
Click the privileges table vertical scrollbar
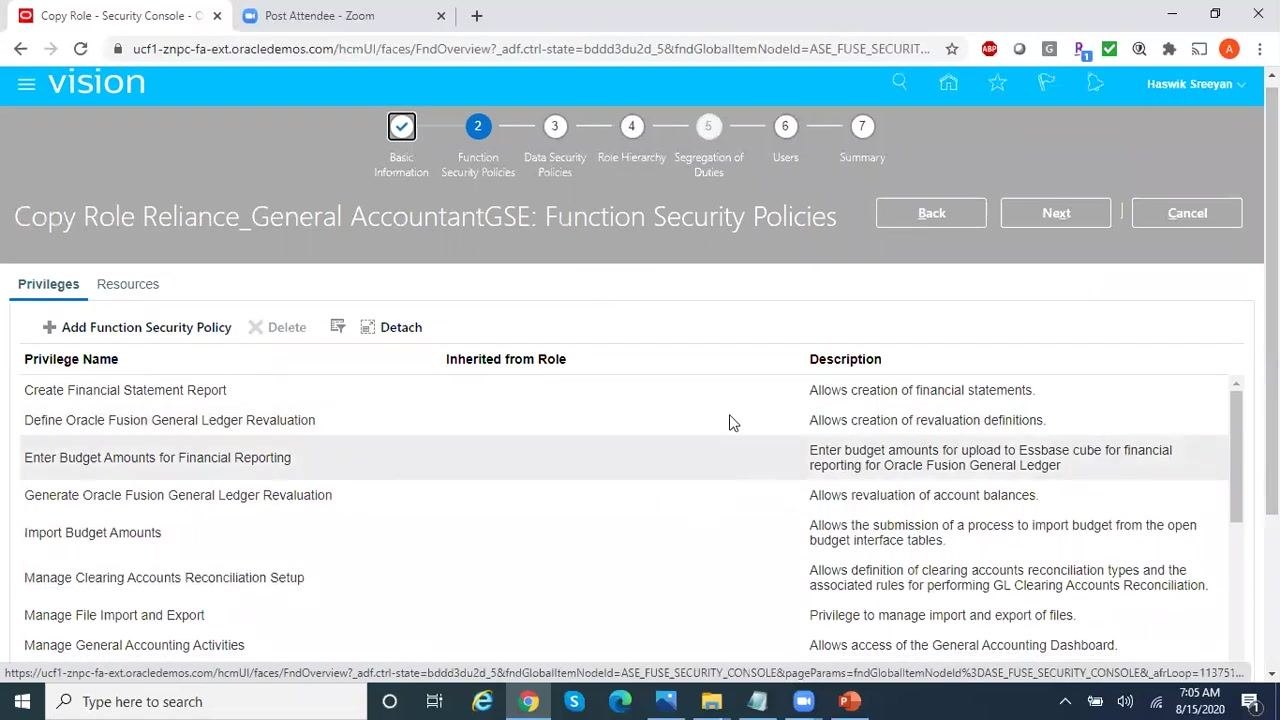pos(1236,455)
